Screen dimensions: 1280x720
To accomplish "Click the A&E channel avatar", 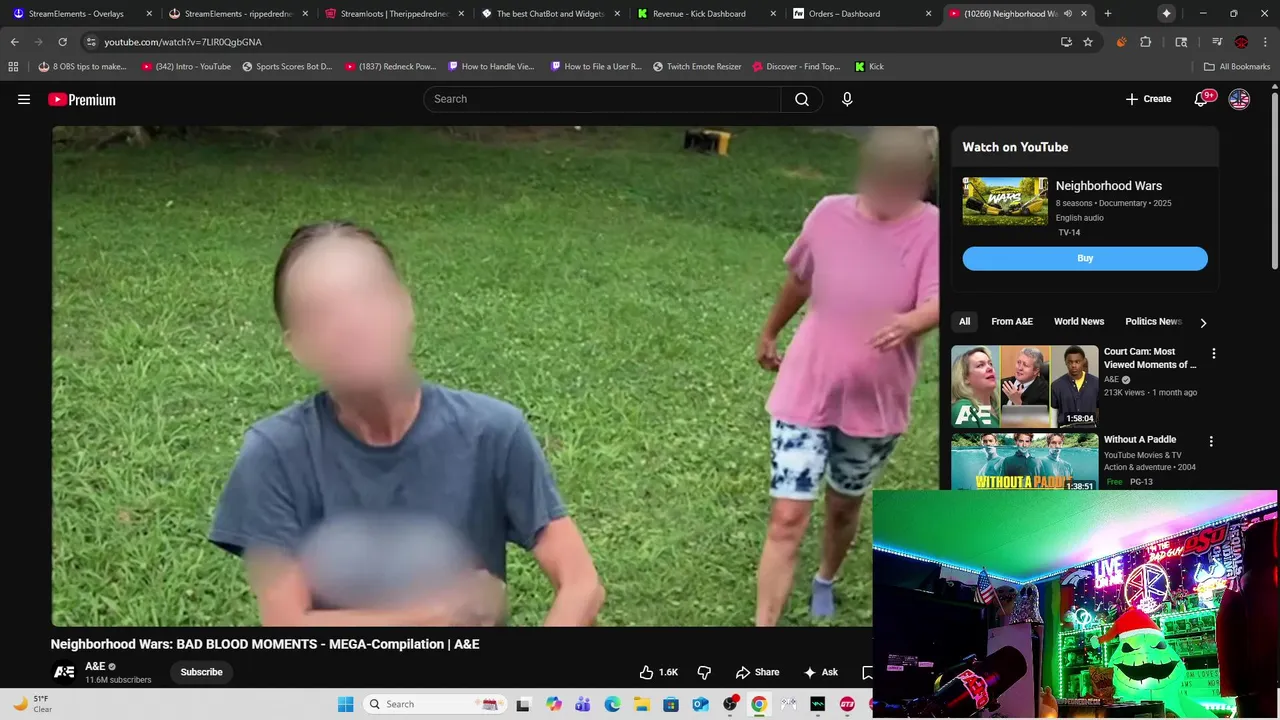I will coord(64,672).
